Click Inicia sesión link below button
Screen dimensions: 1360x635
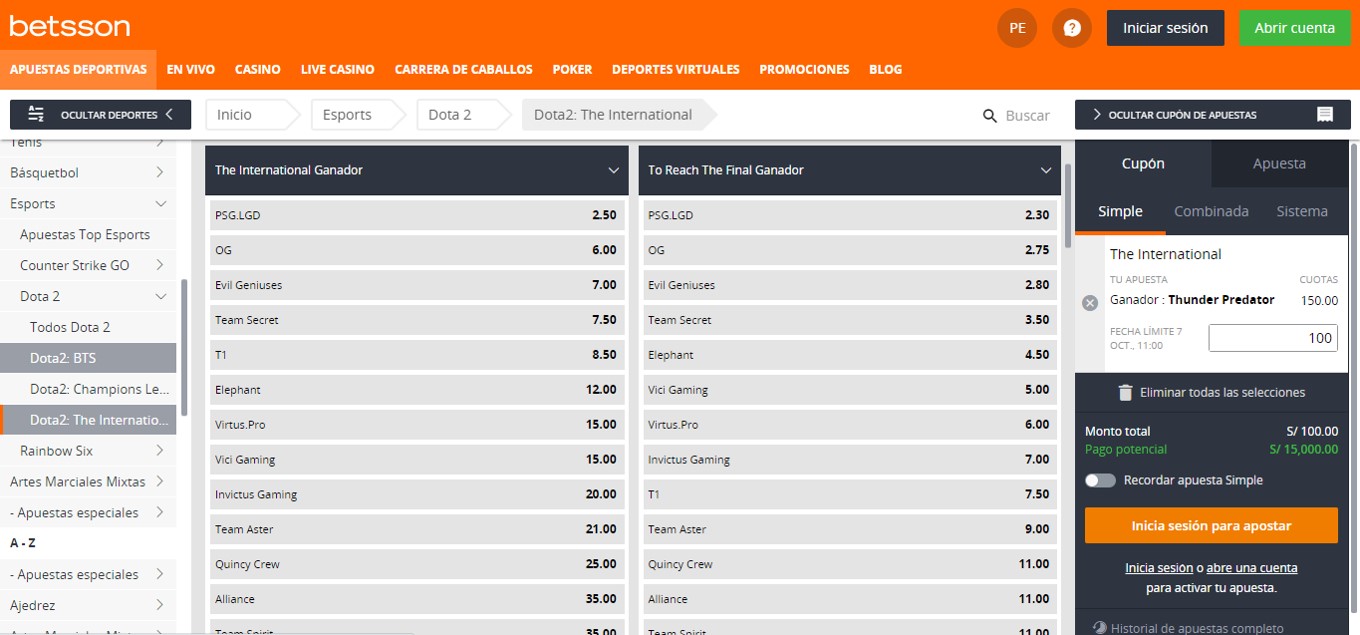pos(1159,568)
